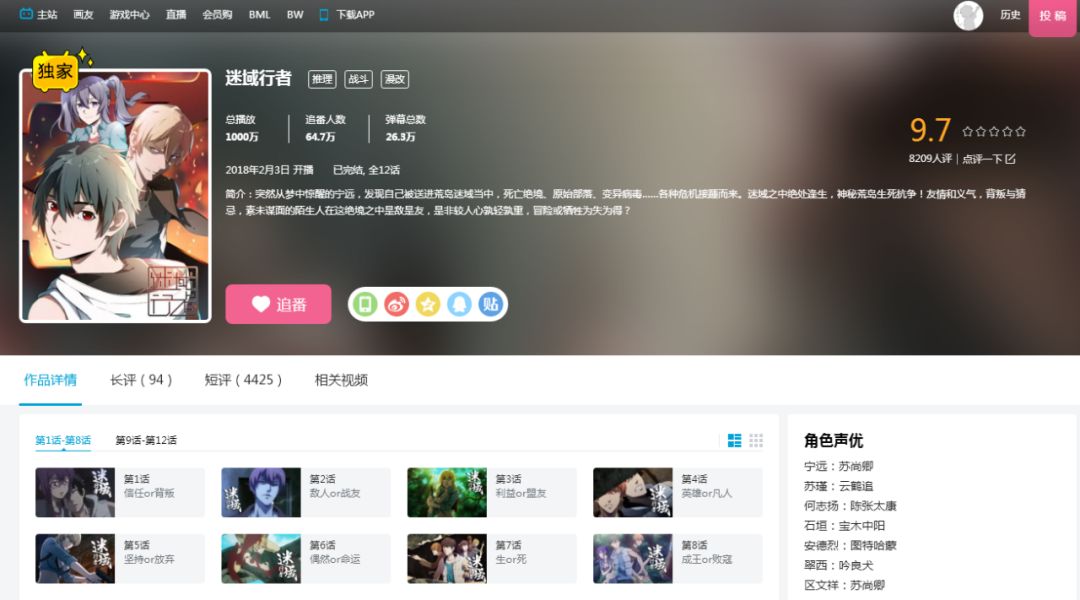This screenshot has width=1080, height=600.
Task: Open episode 第7话 生or死
Action: (x=492, y=559)
